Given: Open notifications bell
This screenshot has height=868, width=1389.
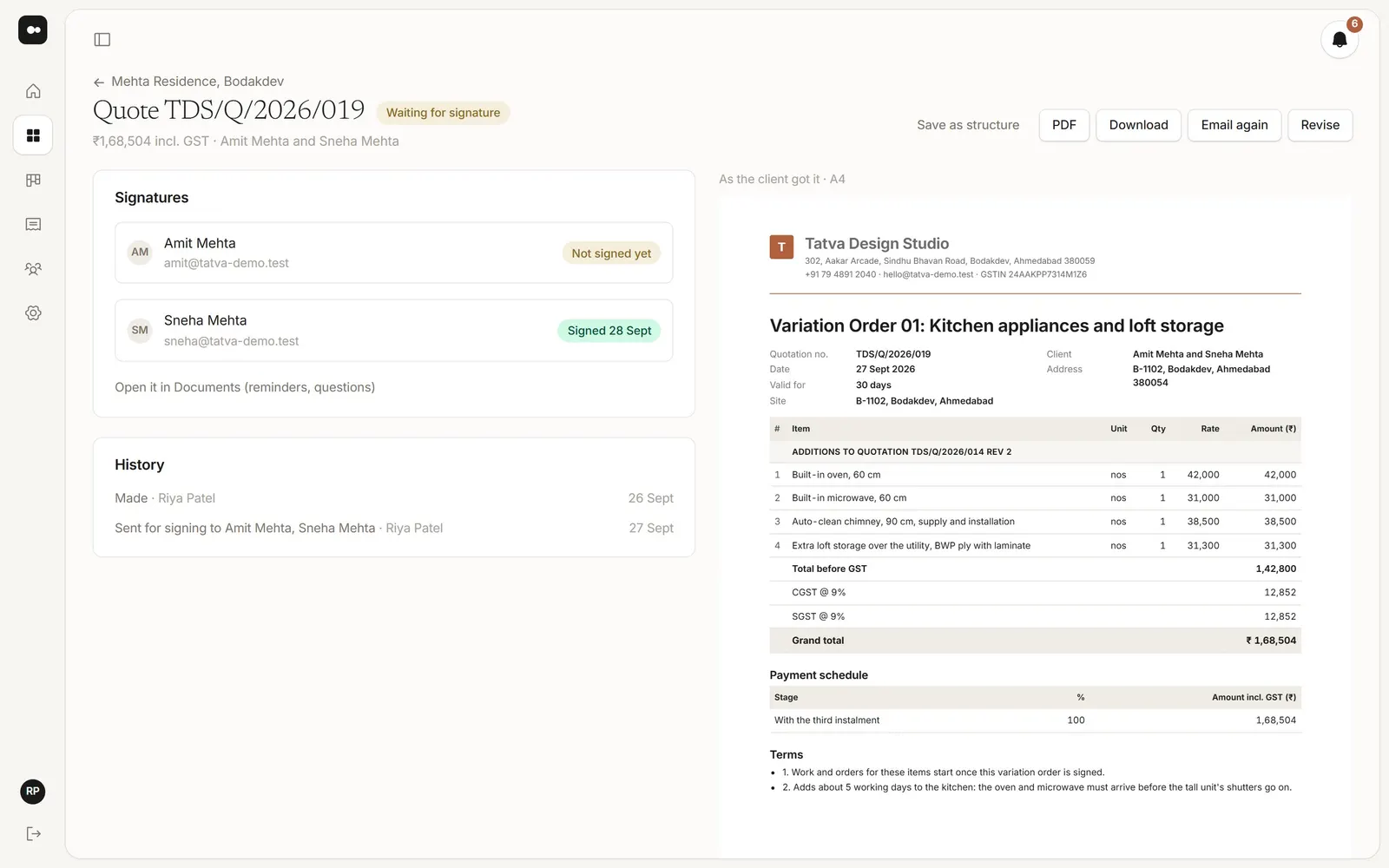Looking at the screenshot, I should 1340,40.
